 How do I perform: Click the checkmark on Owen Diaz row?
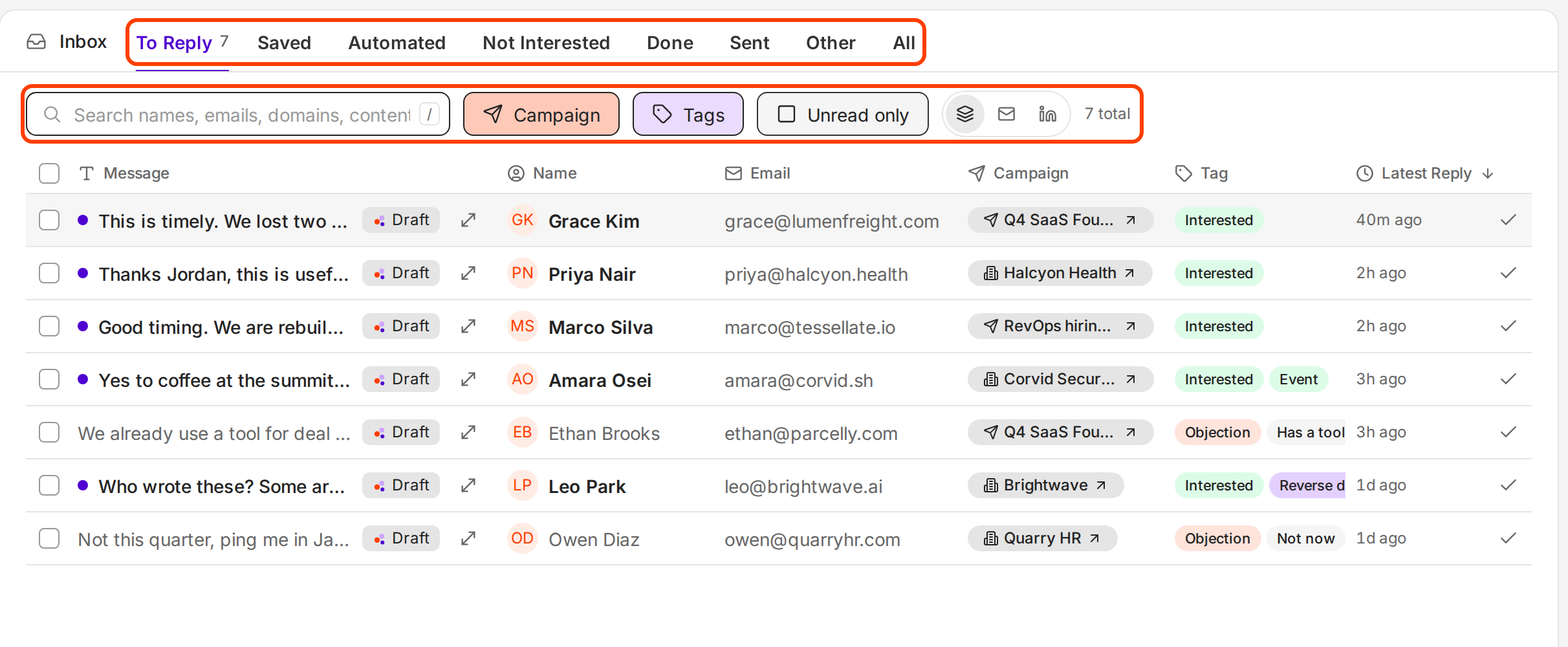pyautogui.click(x=1508, y=538)
